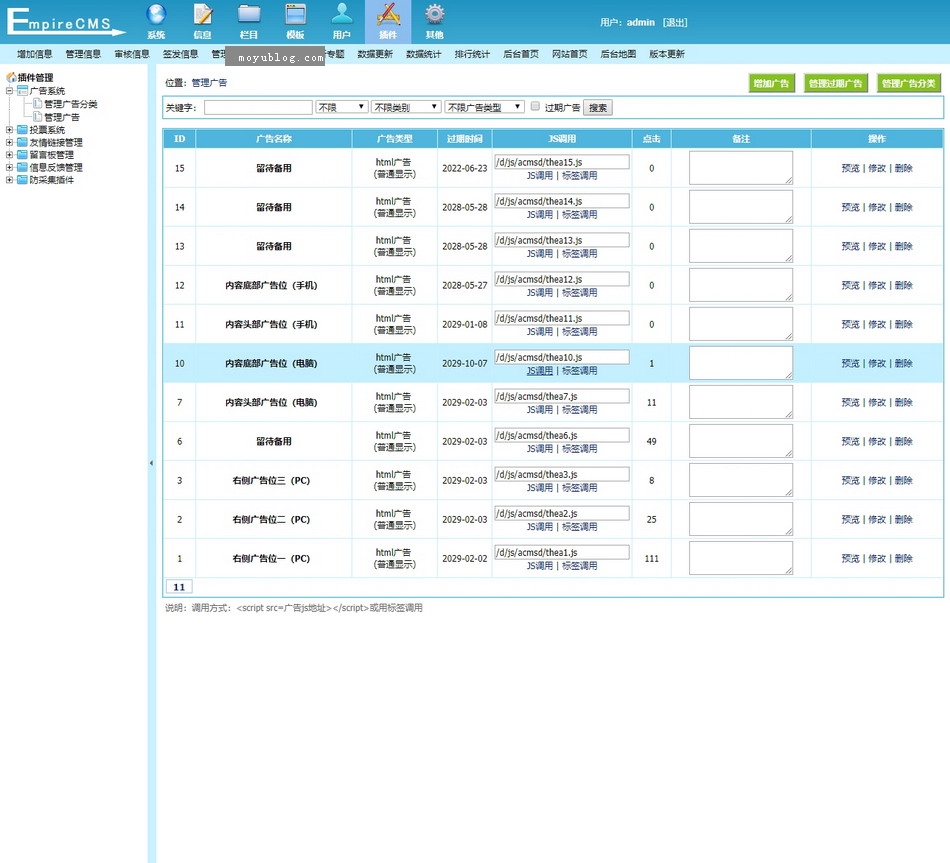Click the JS path field showing thea6.js
The width and height of the screenshot is (950, 863).
562,435
